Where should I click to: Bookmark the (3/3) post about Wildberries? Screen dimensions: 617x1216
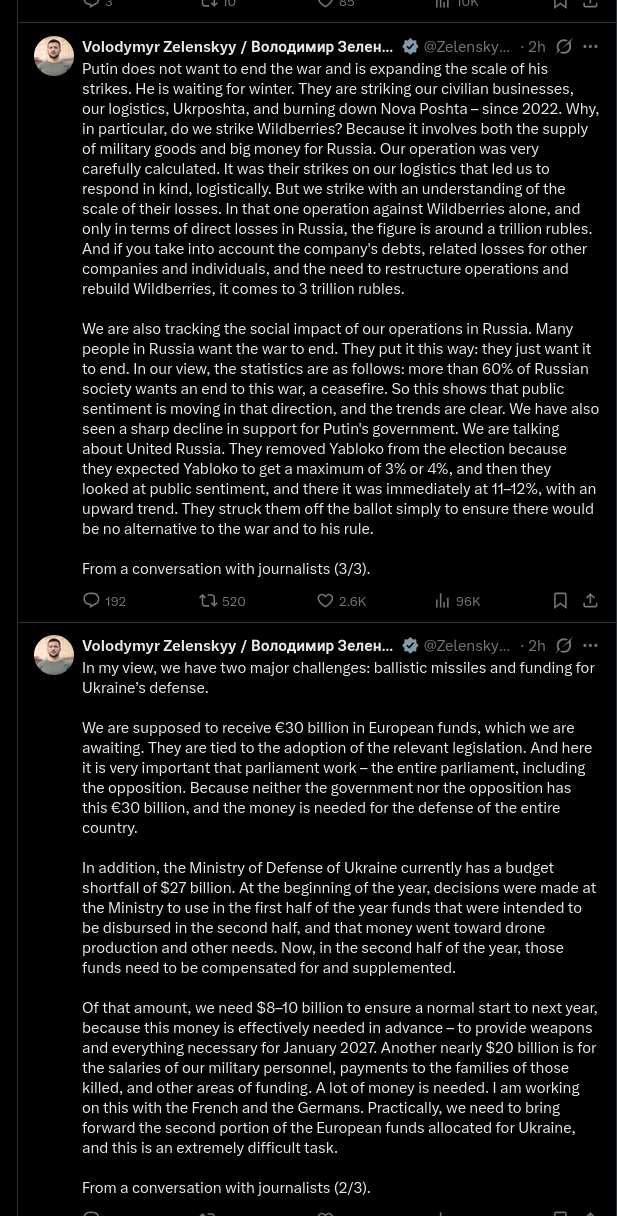(560, 601)
